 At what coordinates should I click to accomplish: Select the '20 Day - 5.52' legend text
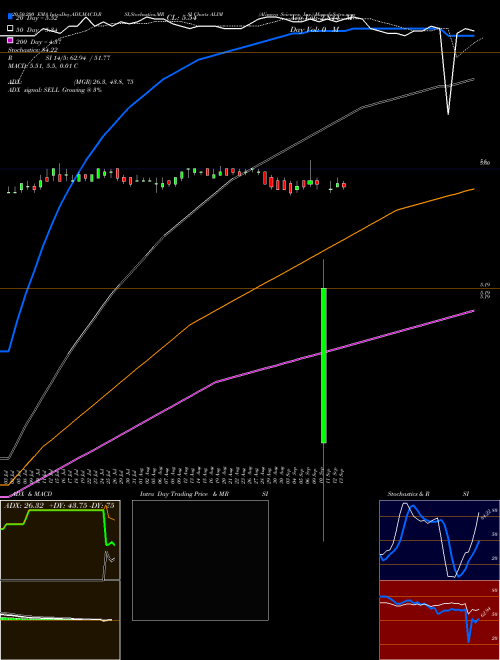[x=37, y=18]
